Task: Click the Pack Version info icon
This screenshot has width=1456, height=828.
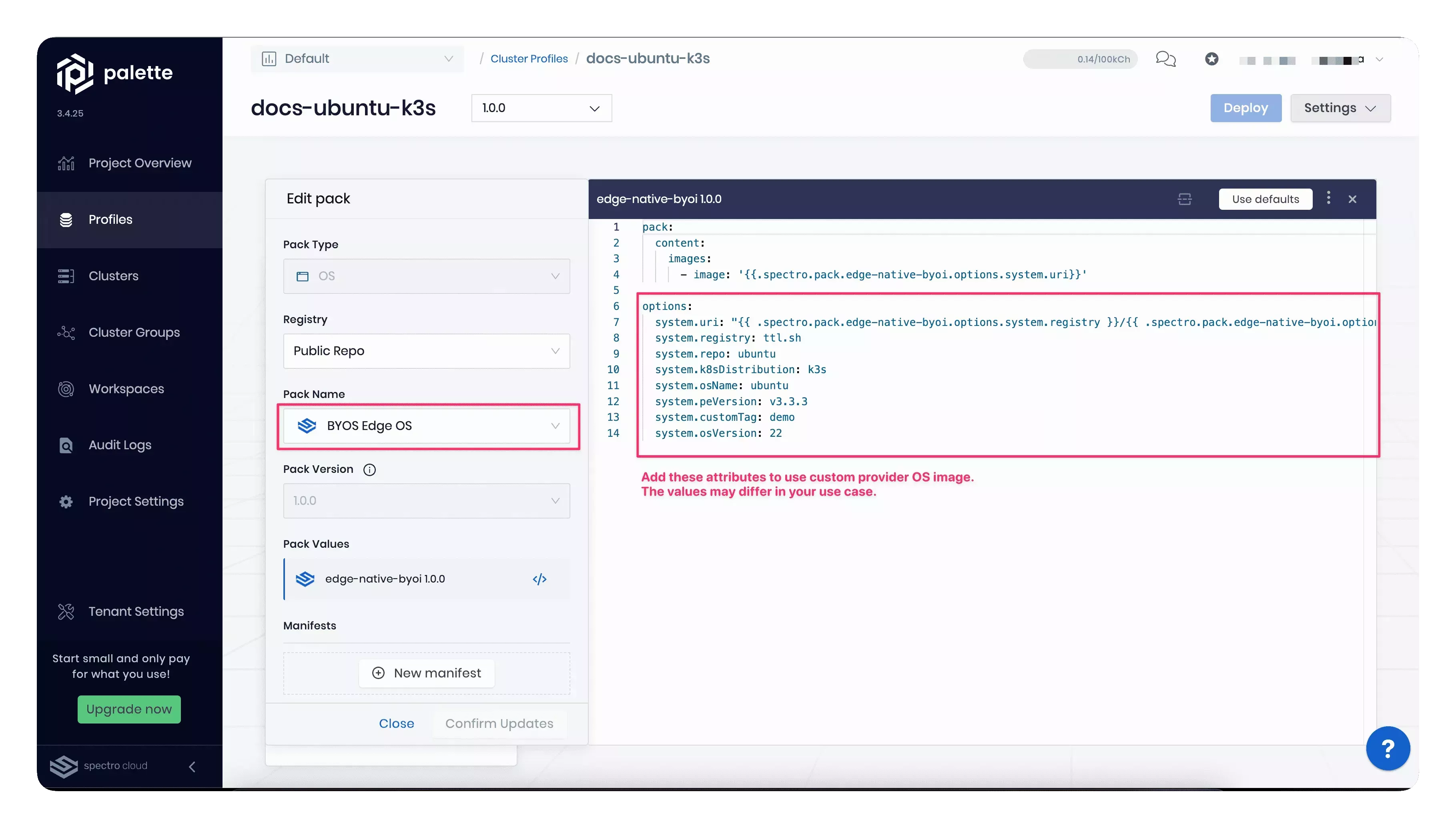Action: click(369, 470)
